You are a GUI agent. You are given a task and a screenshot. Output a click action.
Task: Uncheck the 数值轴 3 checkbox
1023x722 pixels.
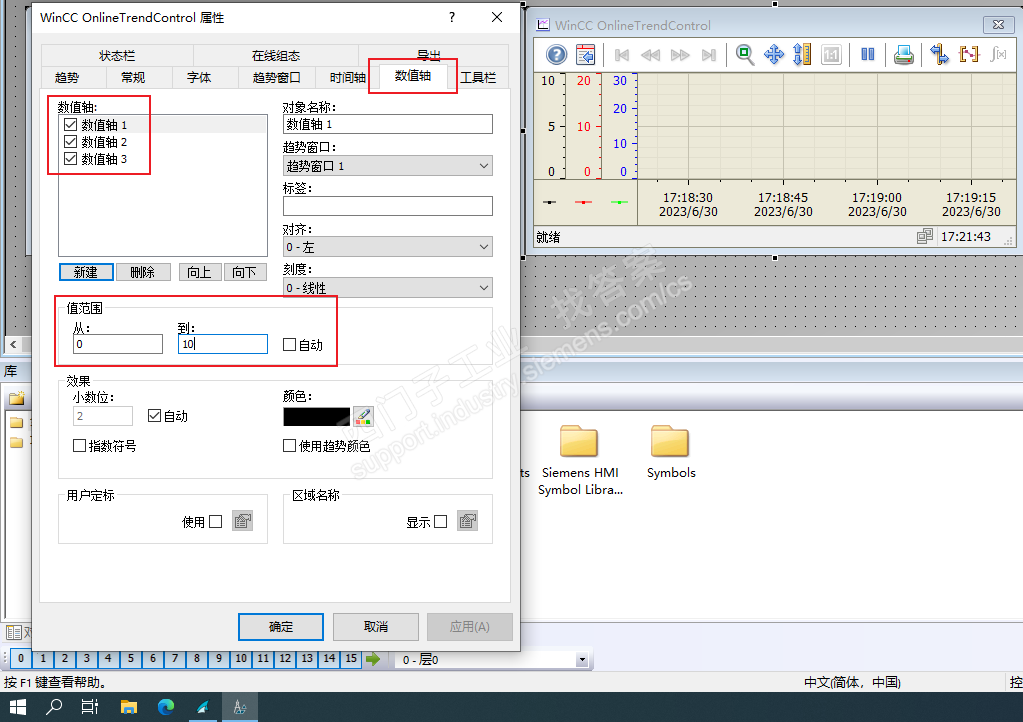click(70, 158)
